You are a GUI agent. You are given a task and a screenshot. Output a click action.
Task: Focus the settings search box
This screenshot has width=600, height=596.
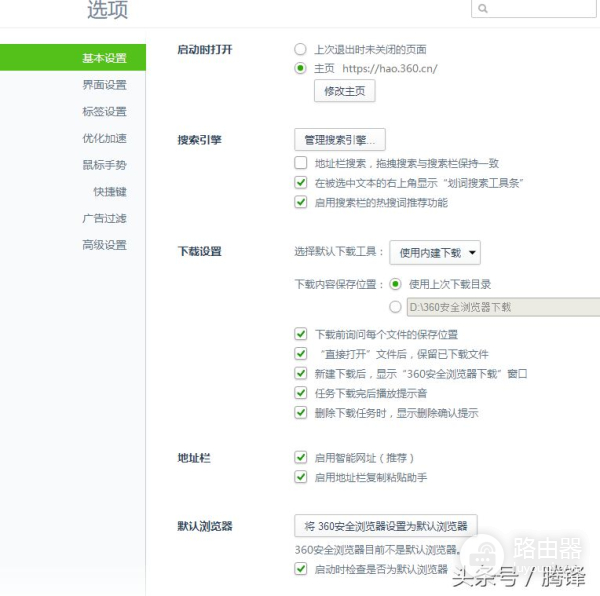[x=533, y=8]
